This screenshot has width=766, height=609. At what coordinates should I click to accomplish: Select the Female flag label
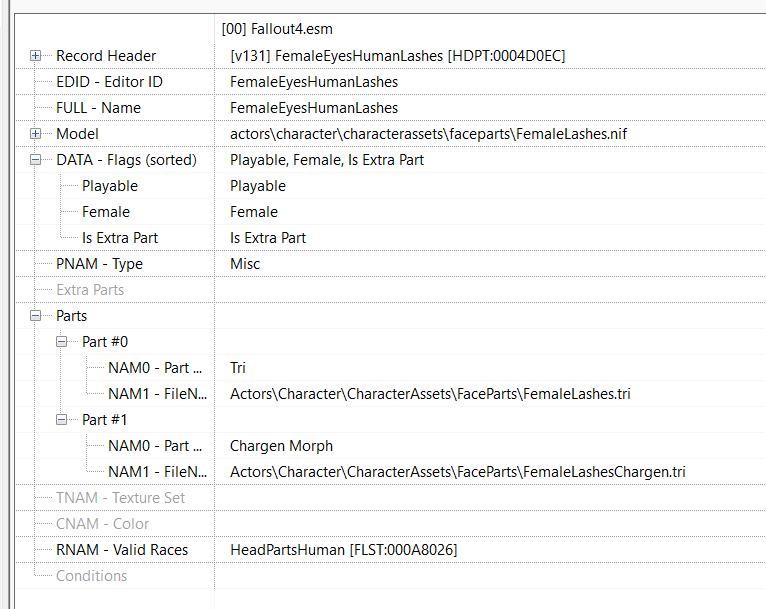coord(106,212)
